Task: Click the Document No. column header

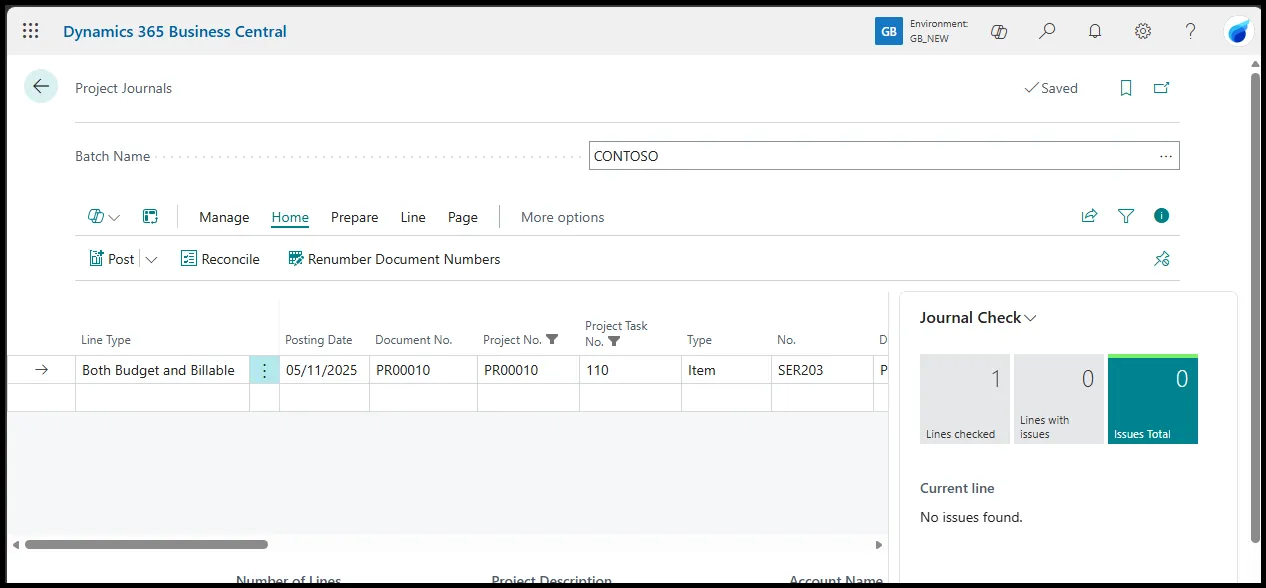Action: (414, 340)
